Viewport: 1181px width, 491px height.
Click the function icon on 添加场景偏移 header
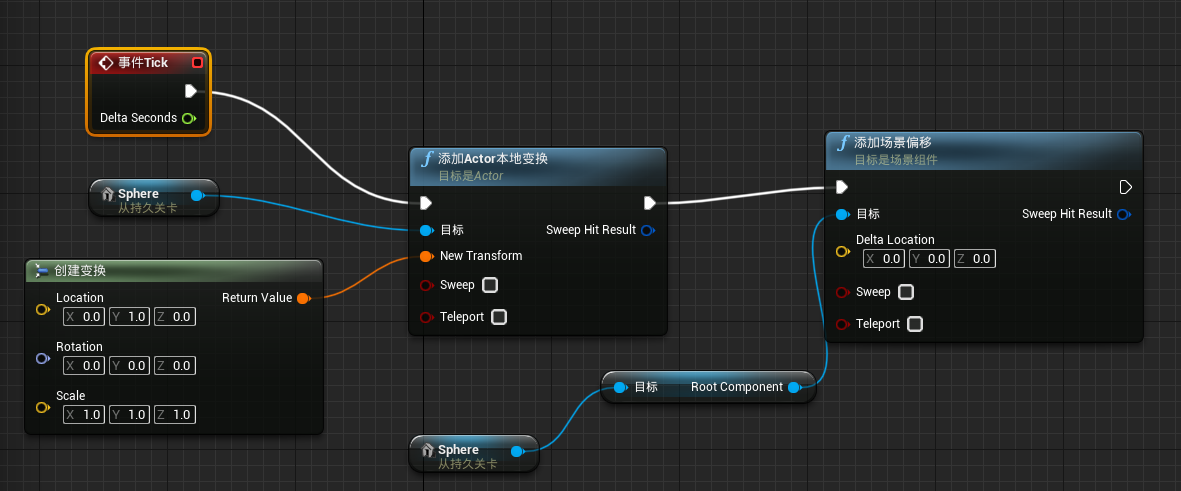click(844, 143)
